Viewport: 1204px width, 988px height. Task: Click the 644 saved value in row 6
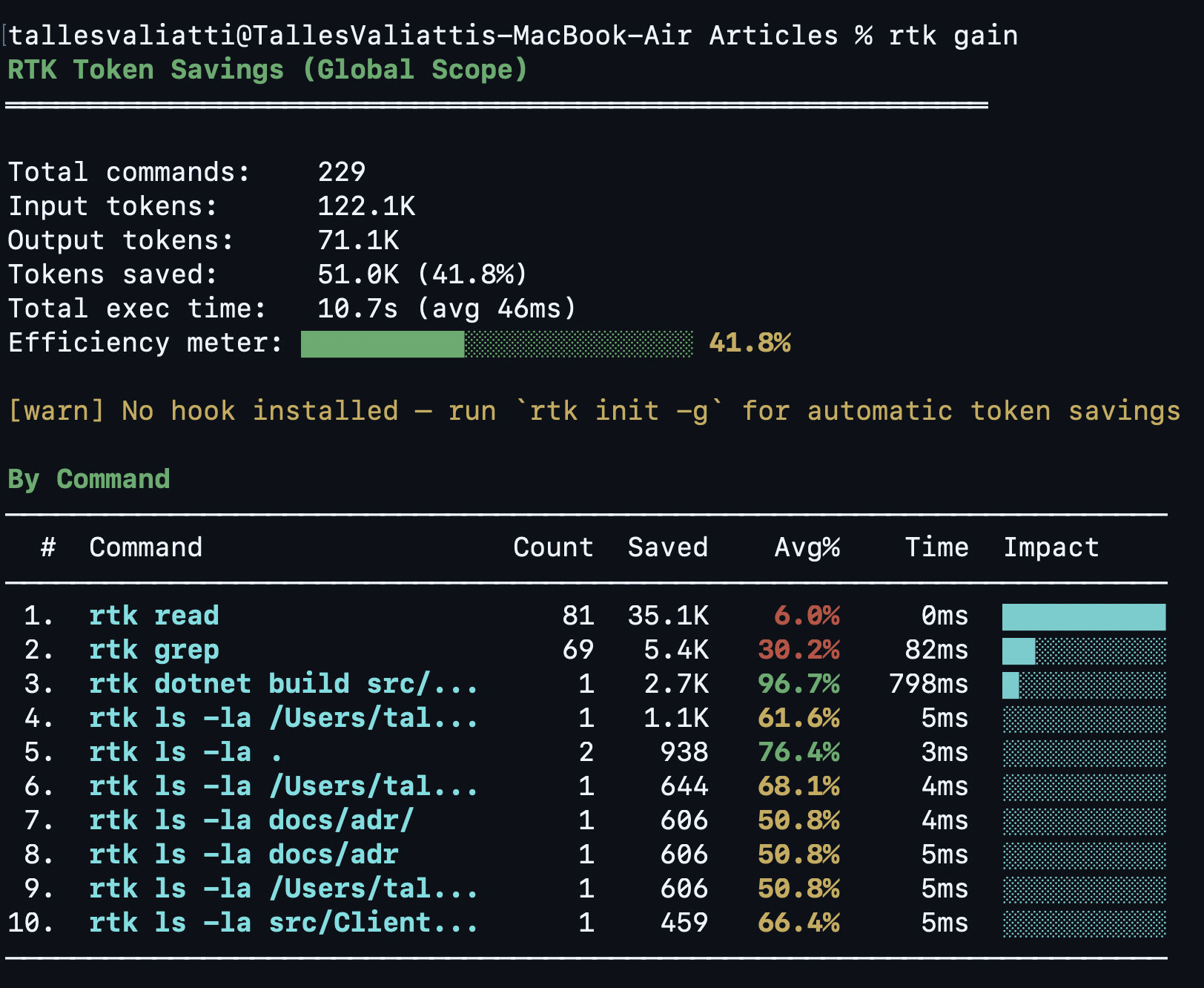click(684, 786)
